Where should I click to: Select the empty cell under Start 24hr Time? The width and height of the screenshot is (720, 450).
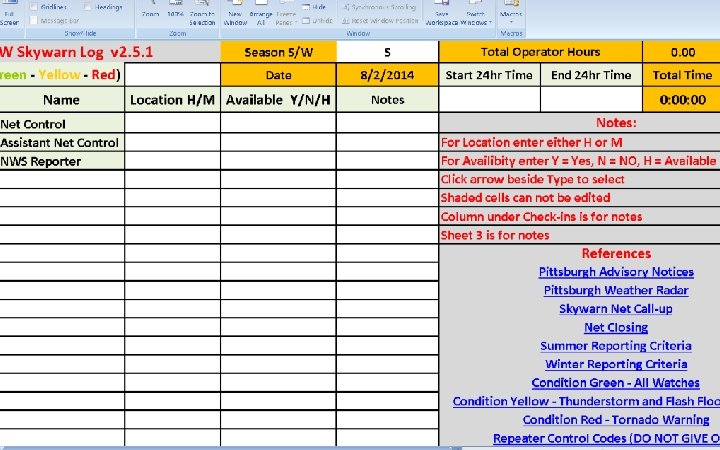point(489,100)
